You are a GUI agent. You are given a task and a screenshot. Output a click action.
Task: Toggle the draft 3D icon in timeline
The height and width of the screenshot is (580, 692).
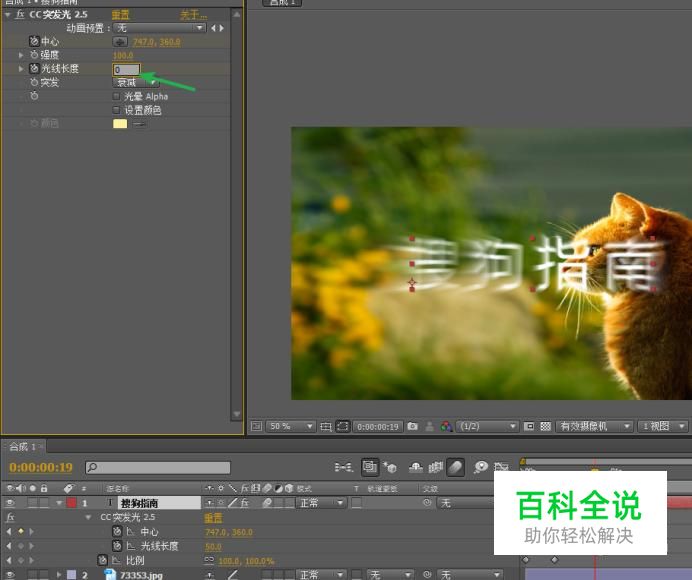coord(390,467)
